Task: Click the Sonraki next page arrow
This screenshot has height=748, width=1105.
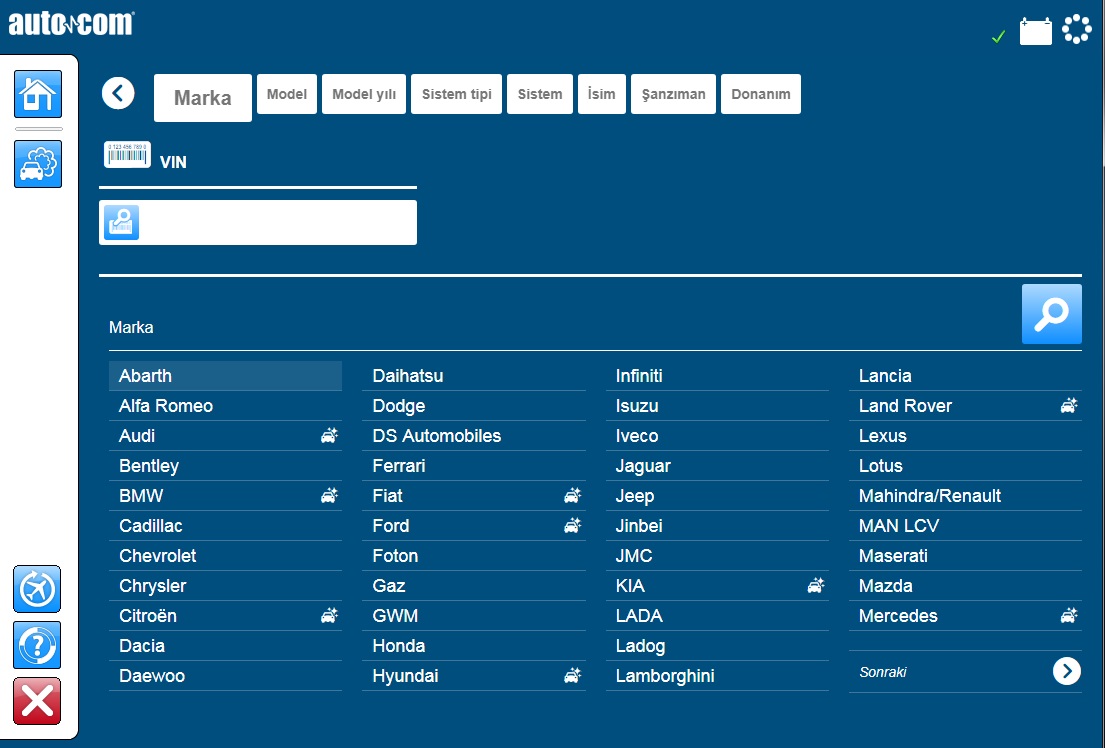Action: (x=1066, y=671)
